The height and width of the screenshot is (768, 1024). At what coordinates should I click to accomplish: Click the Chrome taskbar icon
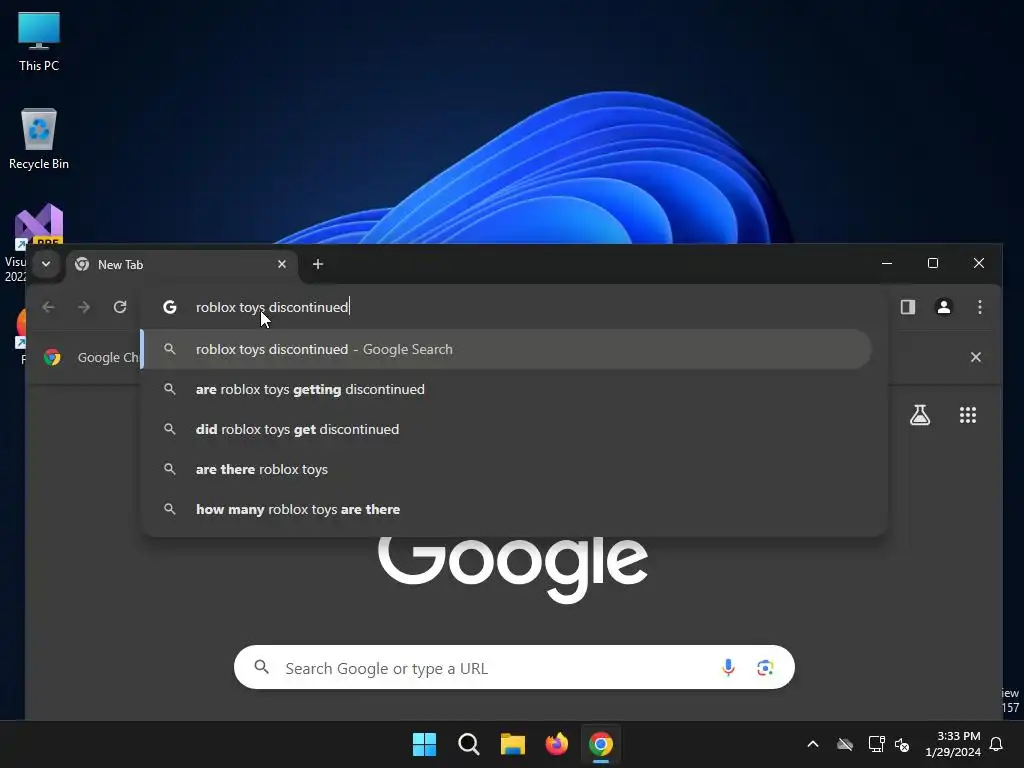[601, 744]
